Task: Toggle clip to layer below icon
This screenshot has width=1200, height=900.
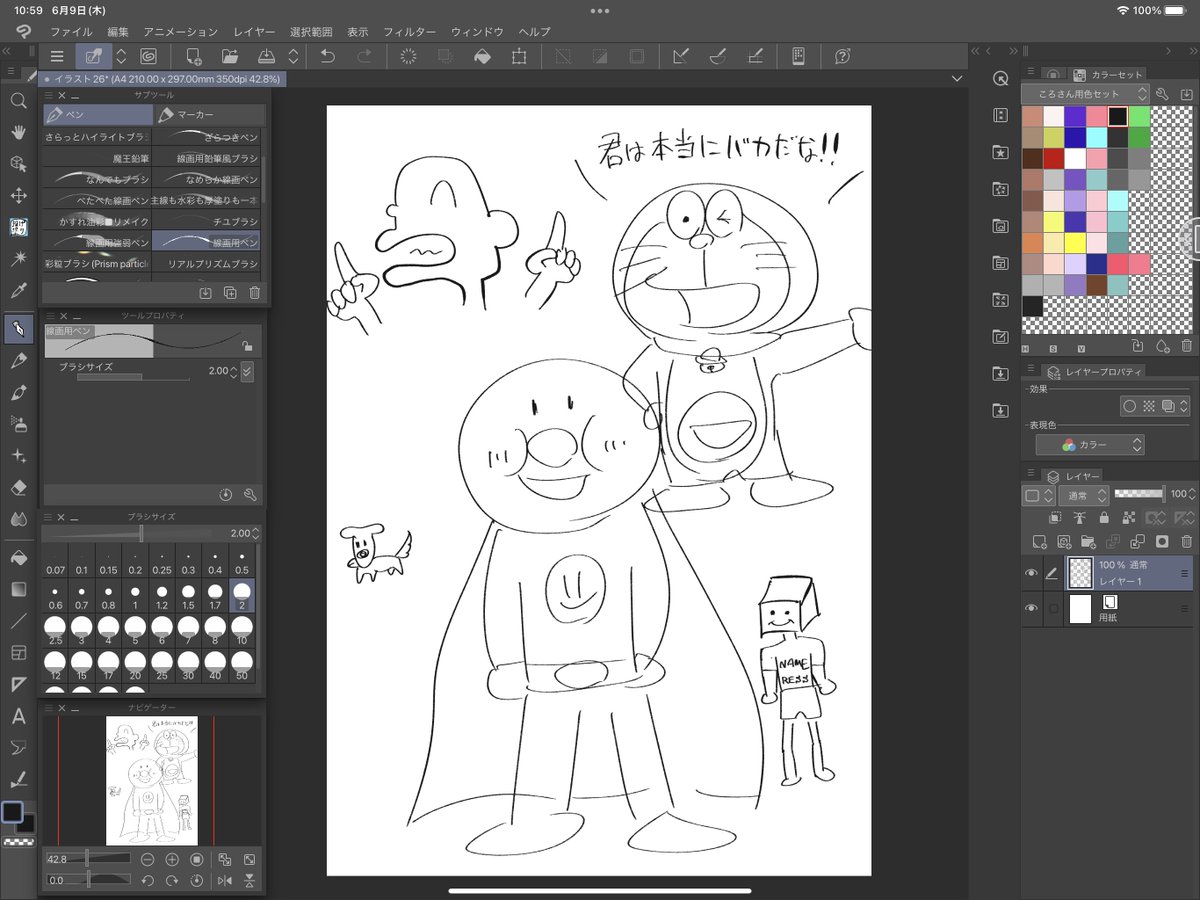Action: (x=1055, y=517)
